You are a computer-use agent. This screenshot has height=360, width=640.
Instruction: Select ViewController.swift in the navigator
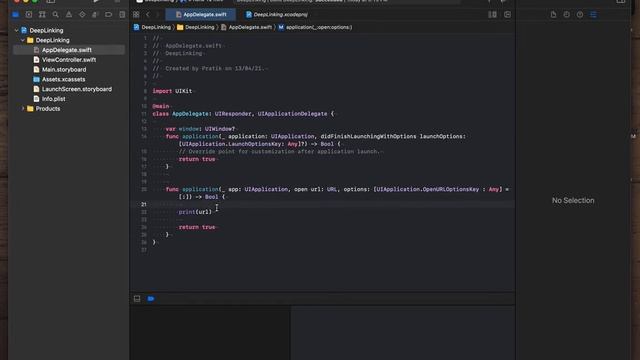tap(69, 60)
